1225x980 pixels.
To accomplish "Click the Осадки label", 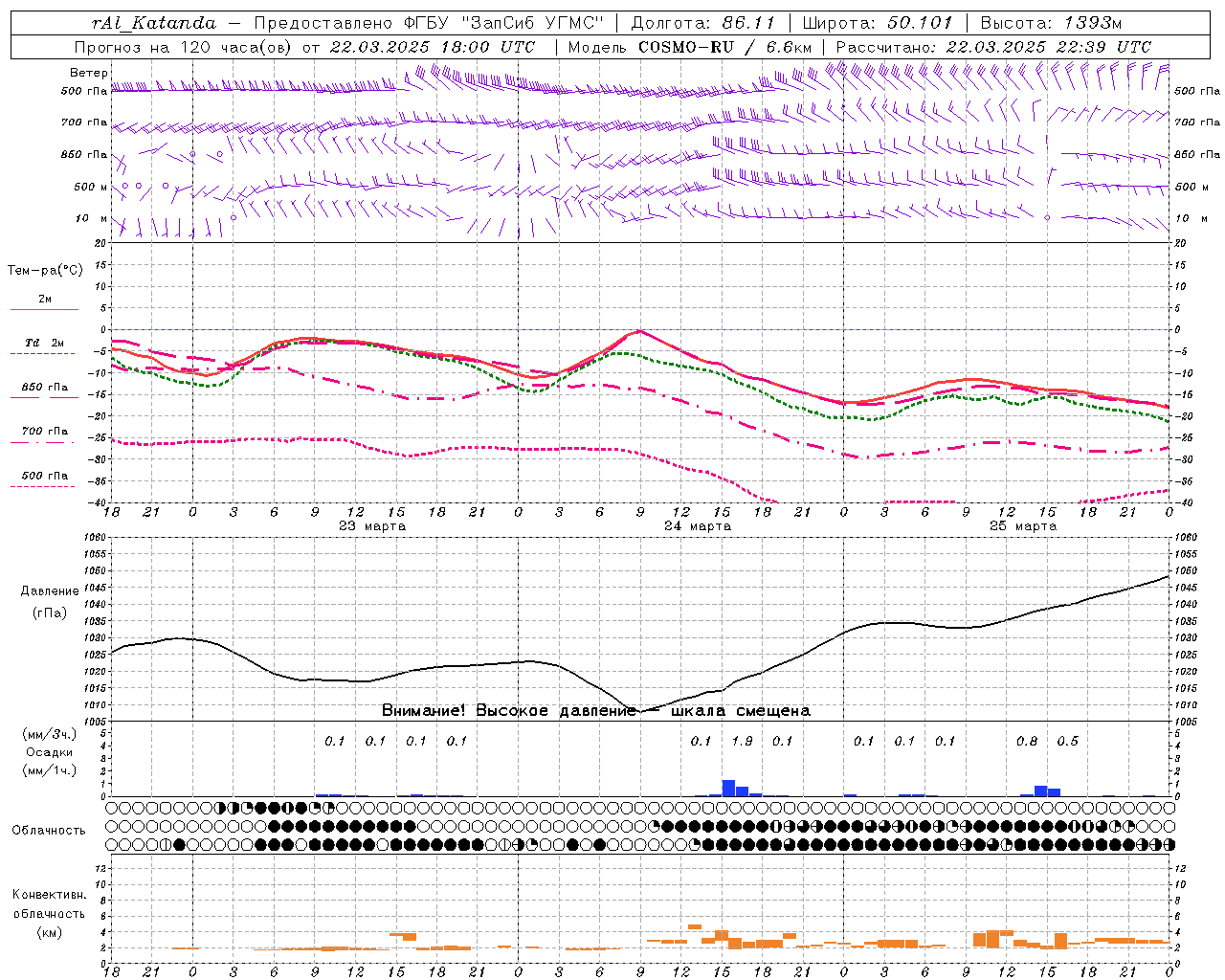I will 50,753.
